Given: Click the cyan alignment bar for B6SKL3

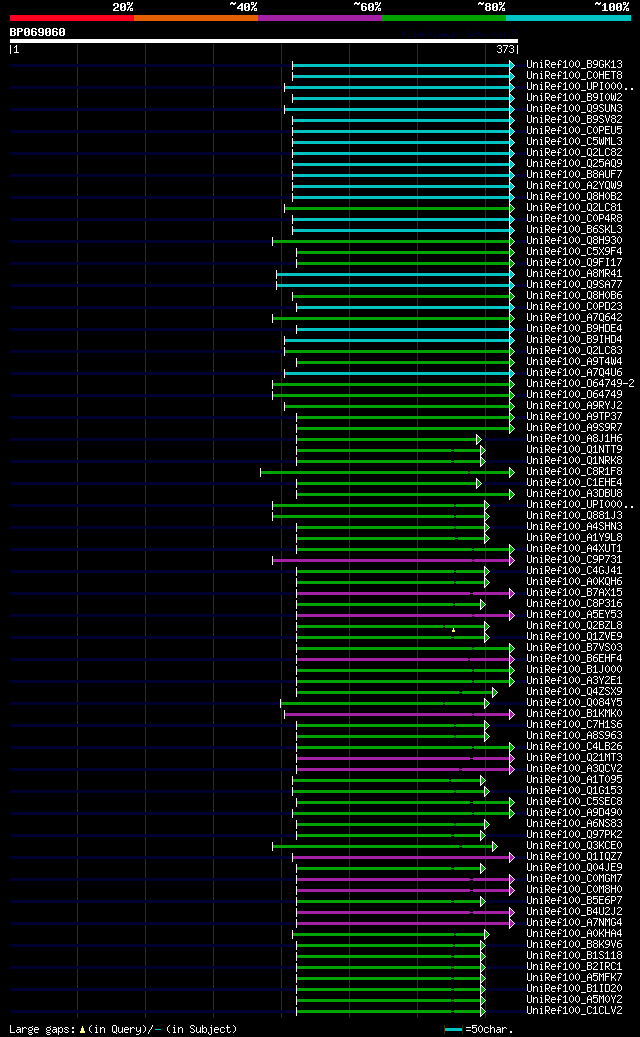Looking at the screenshot, I should pos(403,230).
